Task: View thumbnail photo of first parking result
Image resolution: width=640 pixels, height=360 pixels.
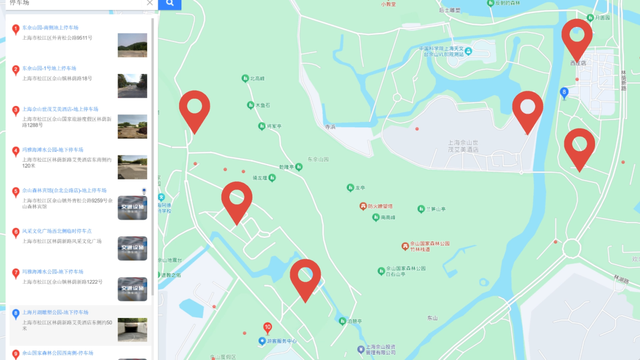Action: tap(132, 45)
